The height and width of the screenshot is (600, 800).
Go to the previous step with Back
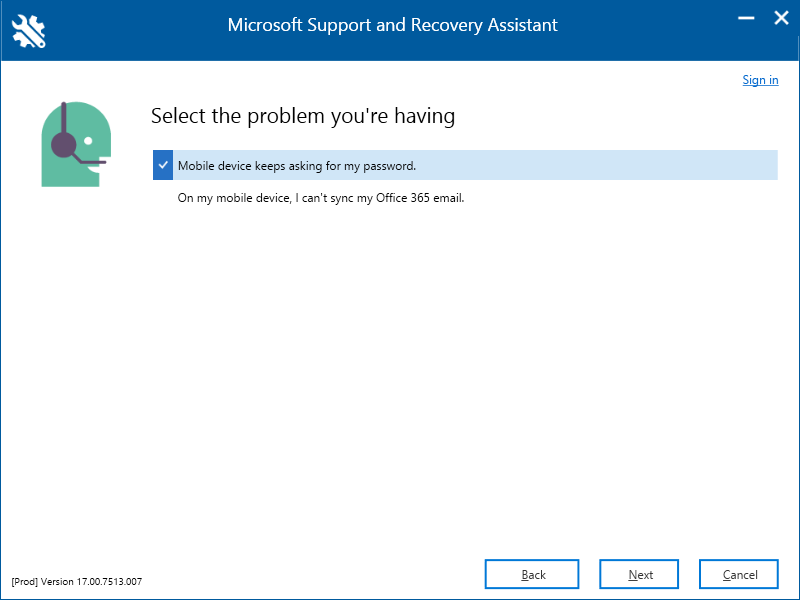pyautogui.click(x=532, y=574)
